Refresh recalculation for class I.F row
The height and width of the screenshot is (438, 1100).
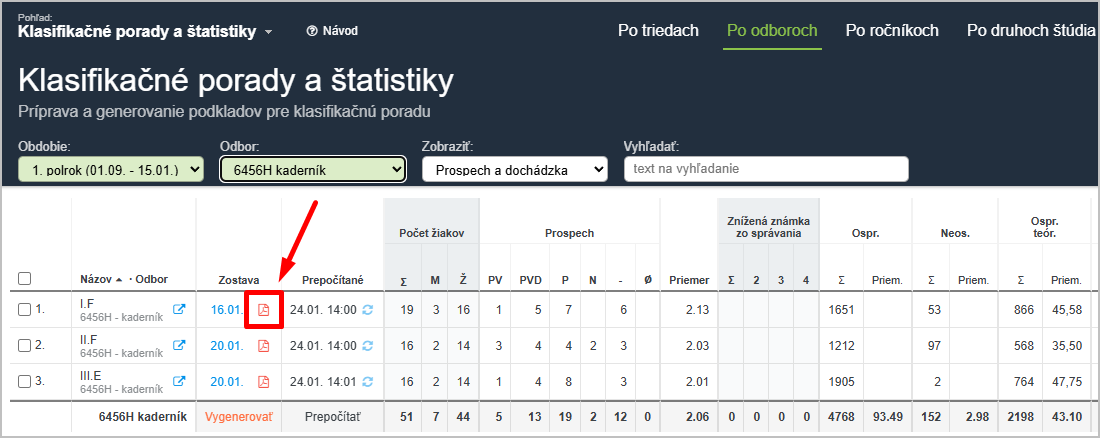tap(367, 310)
